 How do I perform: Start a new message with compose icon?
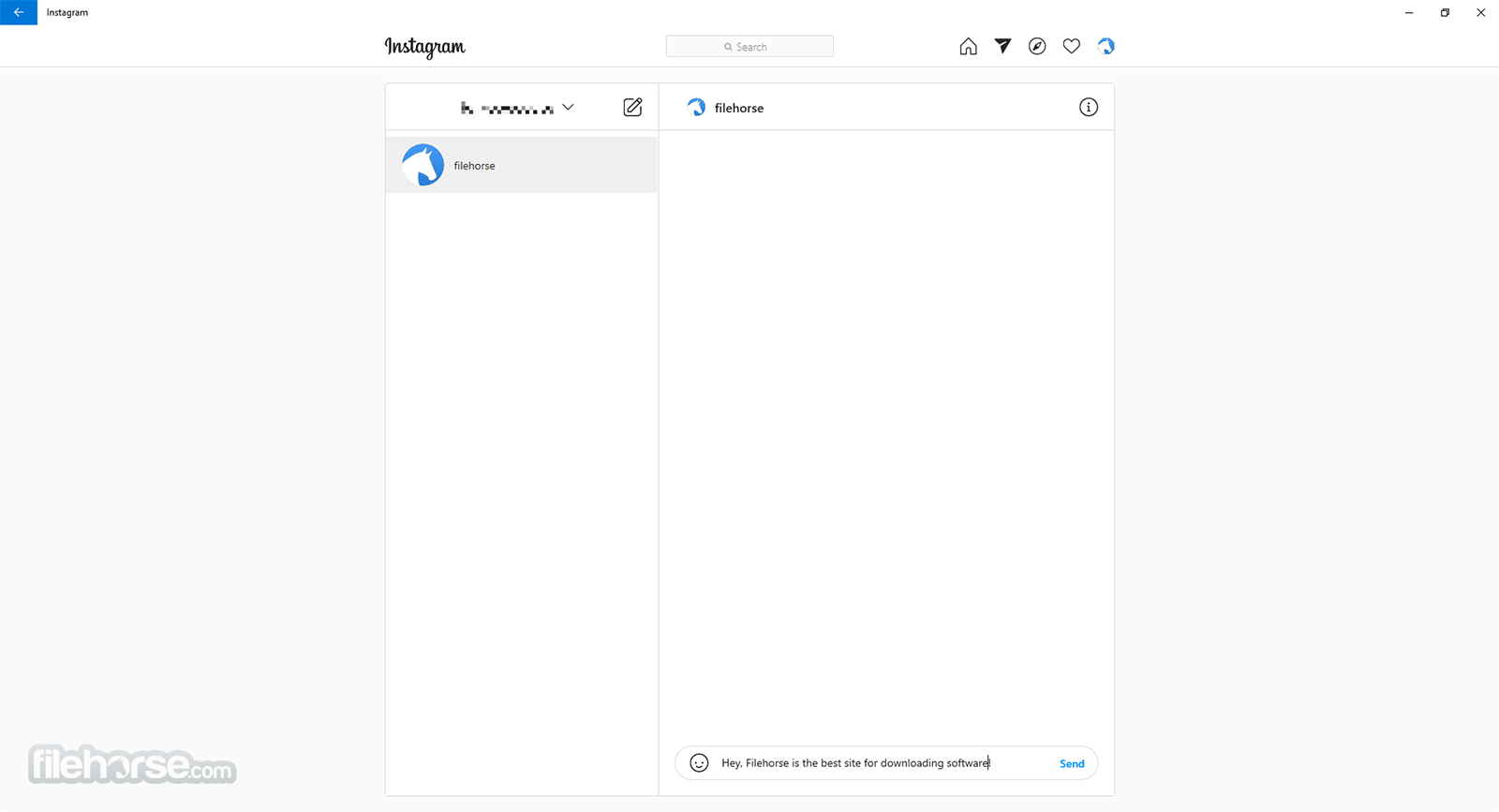[632, 107]
